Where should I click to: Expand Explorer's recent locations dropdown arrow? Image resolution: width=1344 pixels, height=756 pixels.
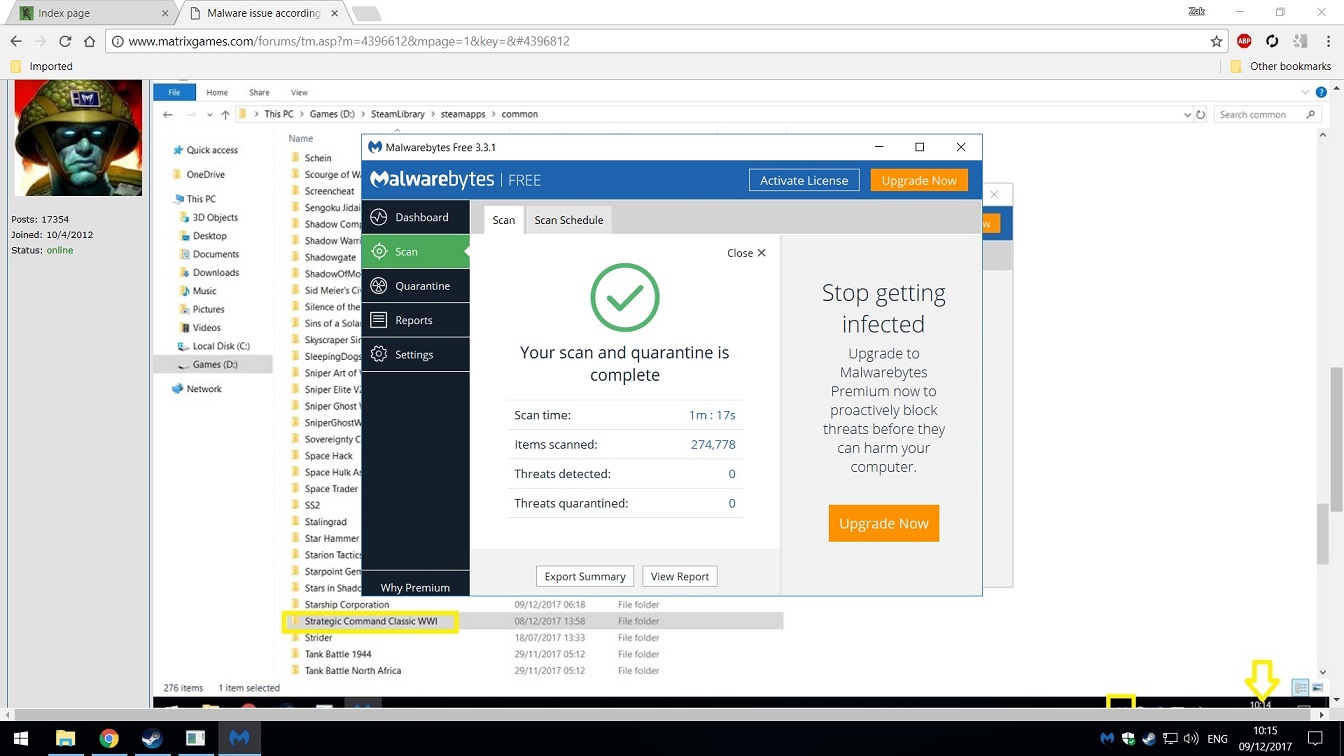(209, 115)
